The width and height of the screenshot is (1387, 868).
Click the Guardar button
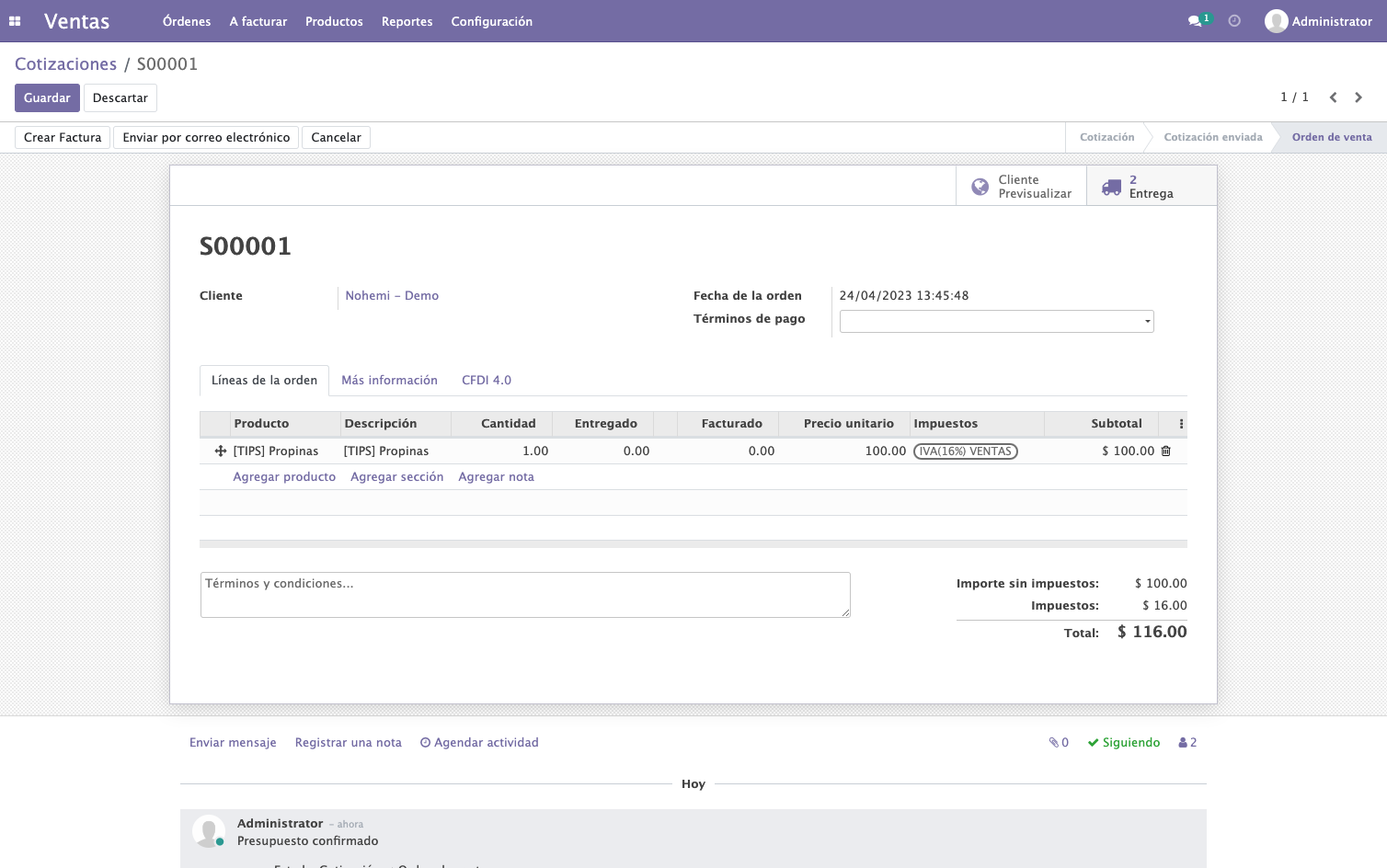pos(47,98)
